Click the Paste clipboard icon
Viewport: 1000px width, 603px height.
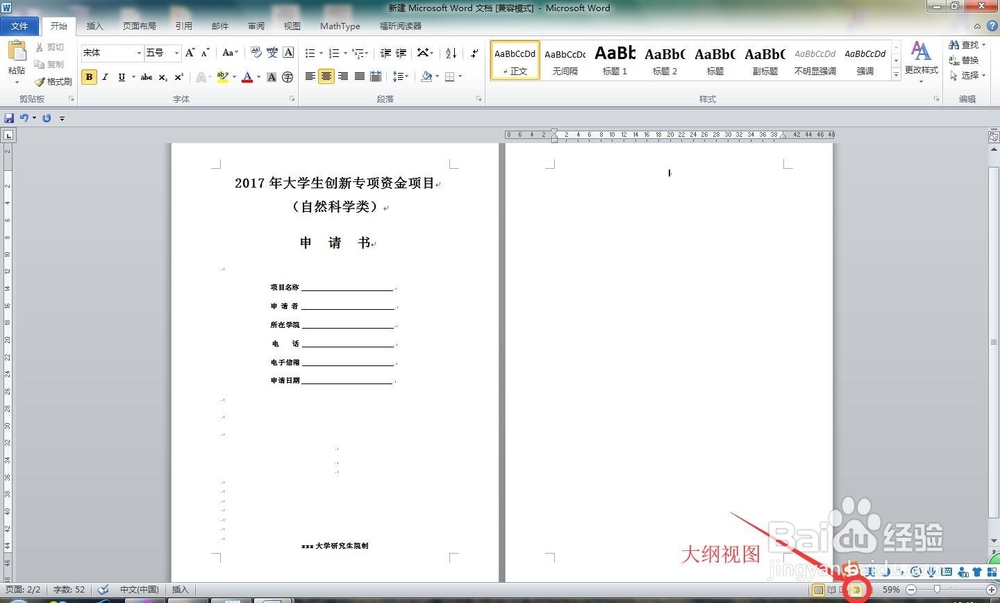[17, 51]
